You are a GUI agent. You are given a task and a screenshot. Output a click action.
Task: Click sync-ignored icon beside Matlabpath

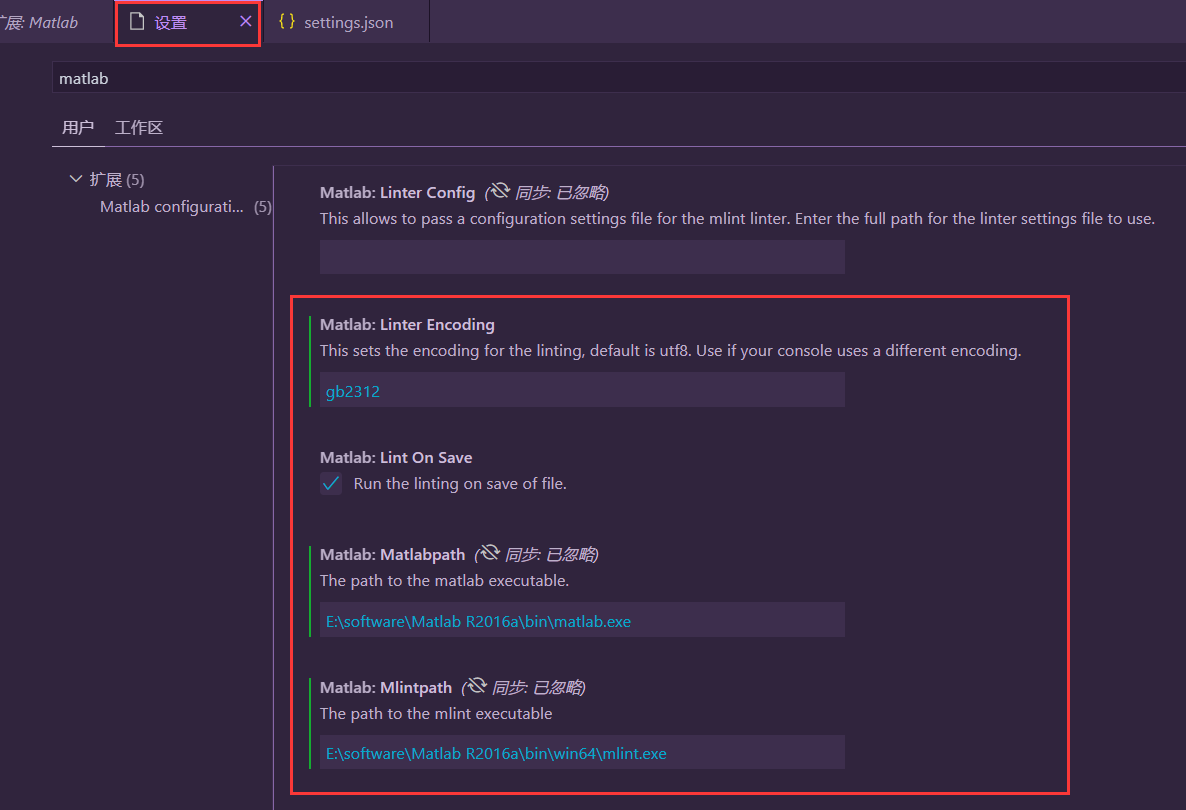point(490,553)
